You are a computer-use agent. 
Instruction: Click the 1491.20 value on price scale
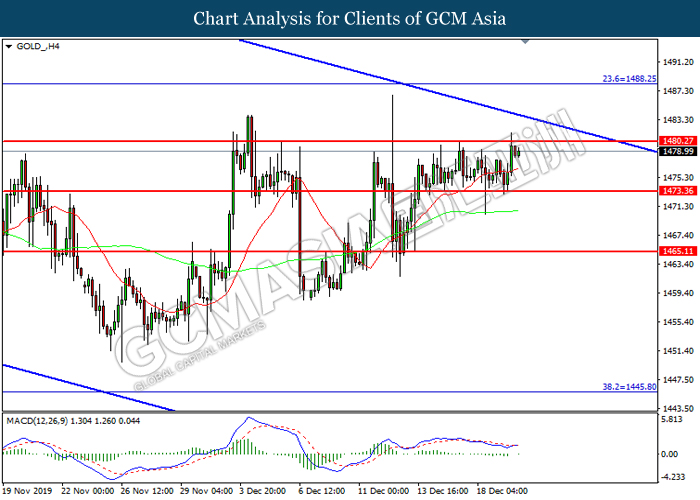point(677,60)
